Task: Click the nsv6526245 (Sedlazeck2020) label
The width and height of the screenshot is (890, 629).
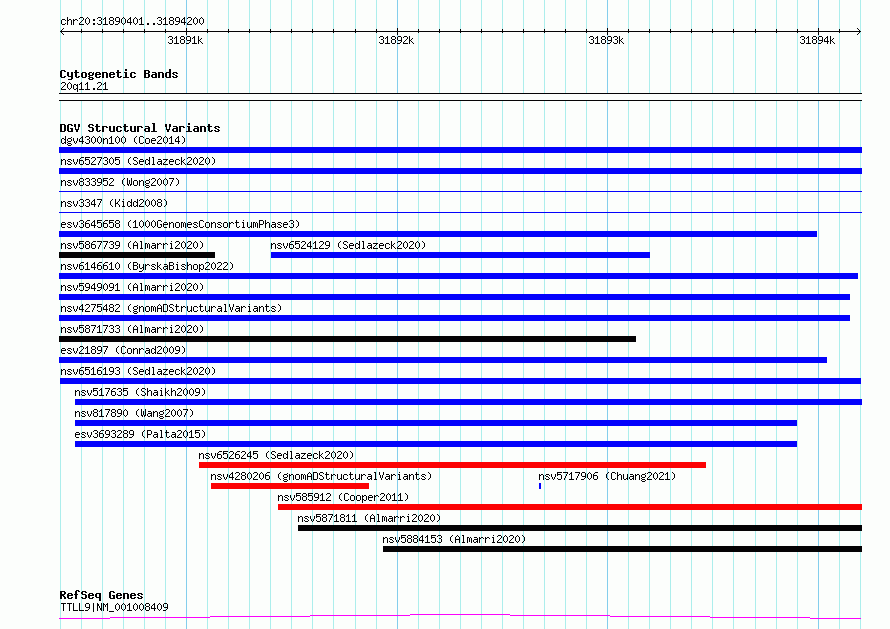Action: coord(276,455)
